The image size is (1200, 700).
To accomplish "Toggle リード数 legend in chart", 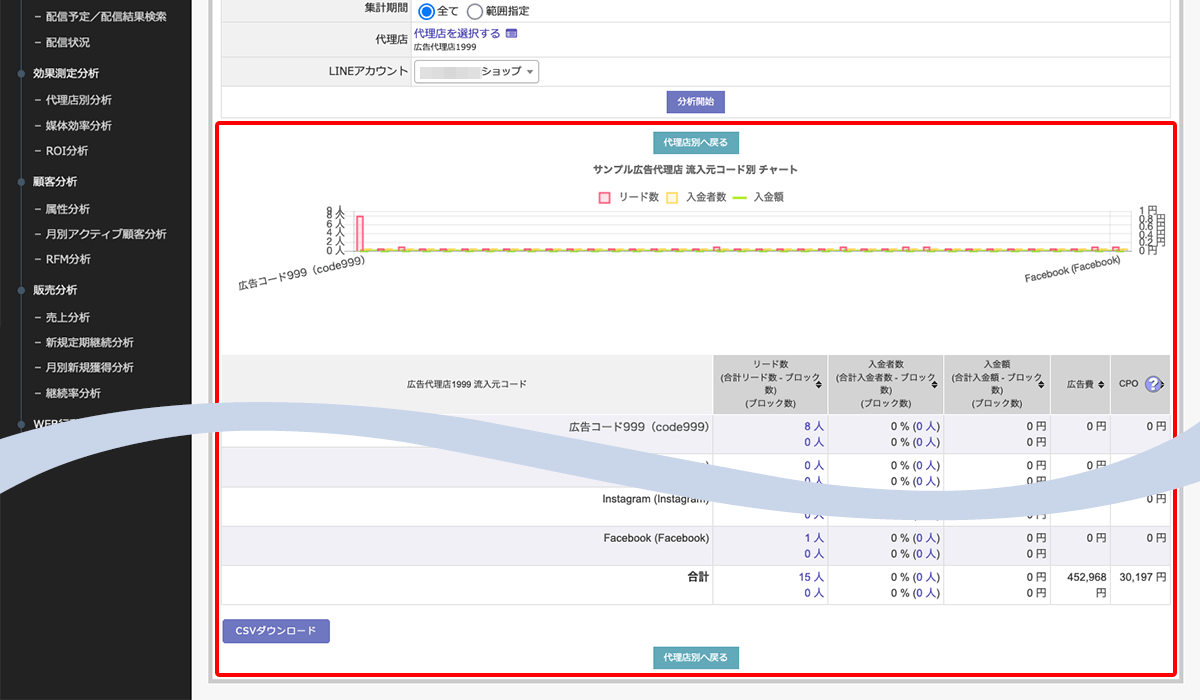I will point(628,198).
